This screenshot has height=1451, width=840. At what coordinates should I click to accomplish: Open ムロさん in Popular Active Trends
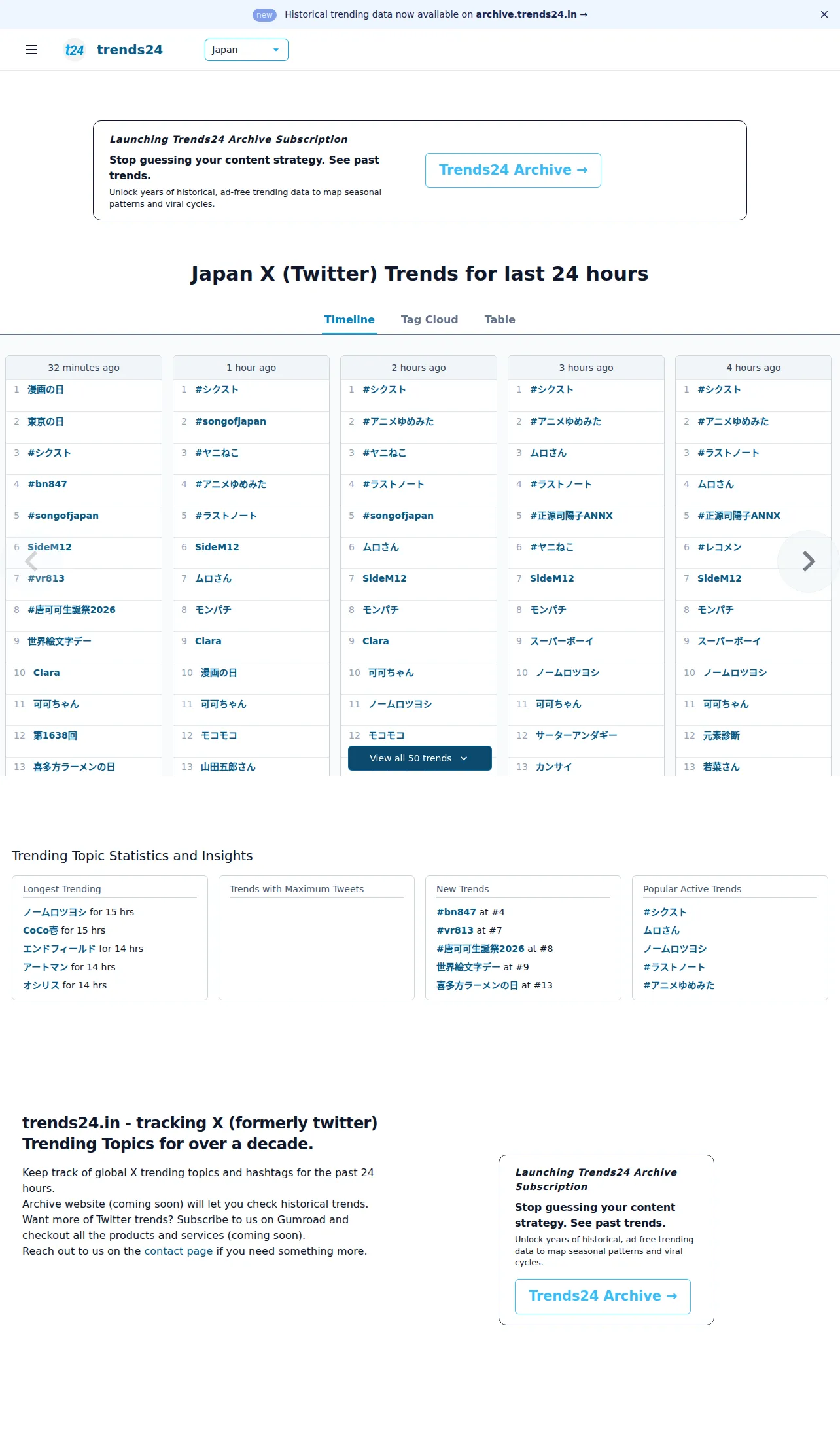click(x=661, y=930)
